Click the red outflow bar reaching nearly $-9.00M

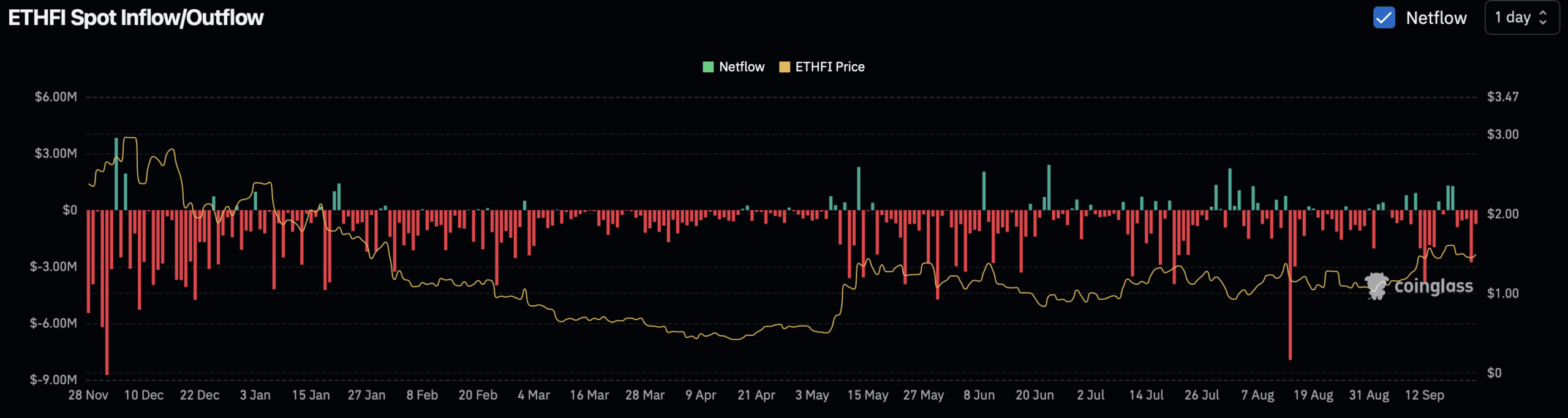click(x=107, y=294)
